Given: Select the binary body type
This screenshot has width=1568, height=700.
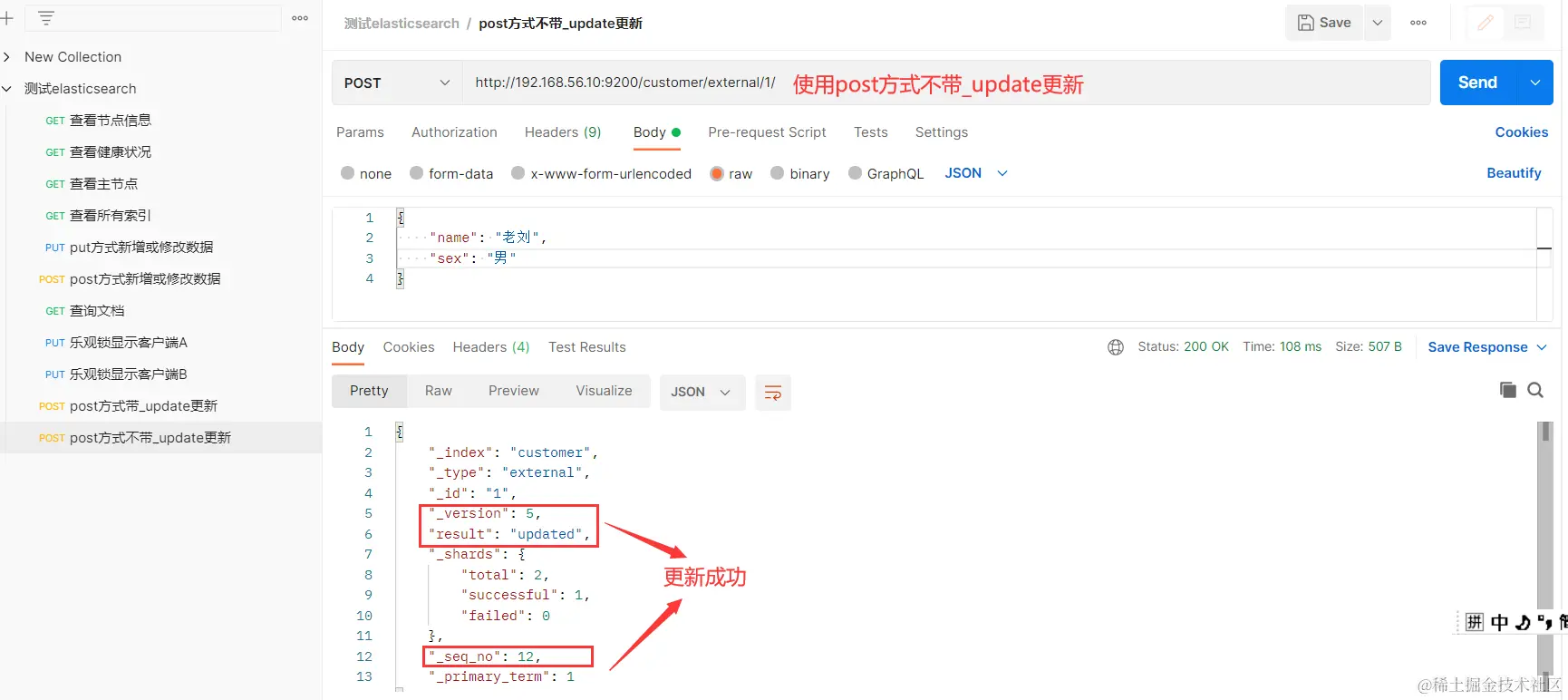Looking at the screenshot, I should (x=800, y=173).
